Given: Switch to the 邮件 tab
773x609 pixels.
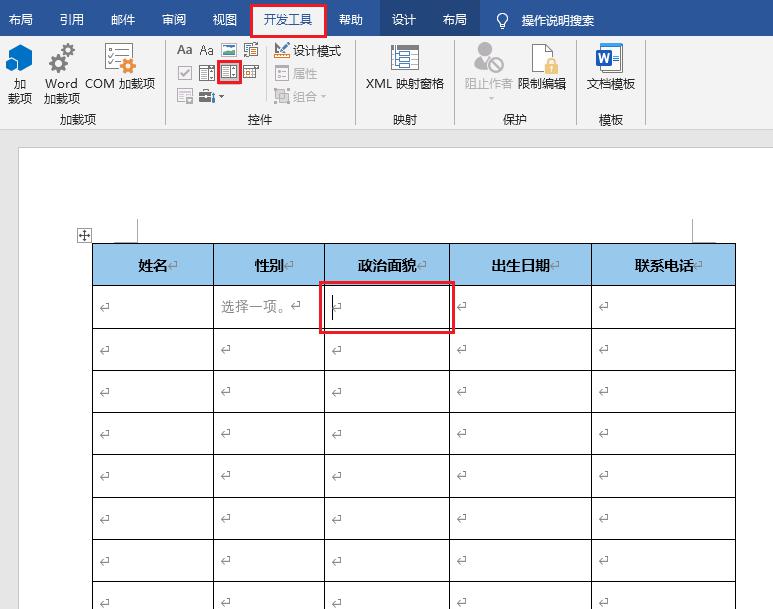Looking at the screenshot, I should [123, 20].
